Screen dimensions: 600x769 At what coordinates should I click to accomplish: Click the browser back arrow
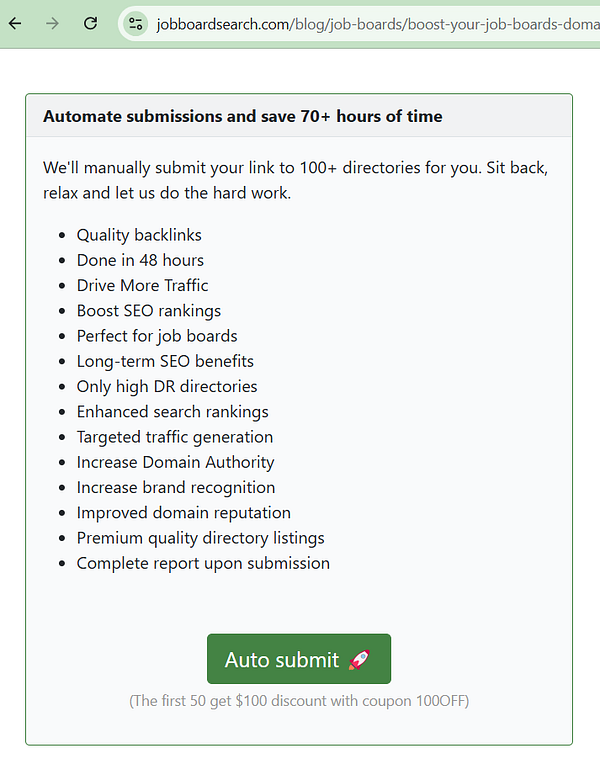tap(15, 23)
